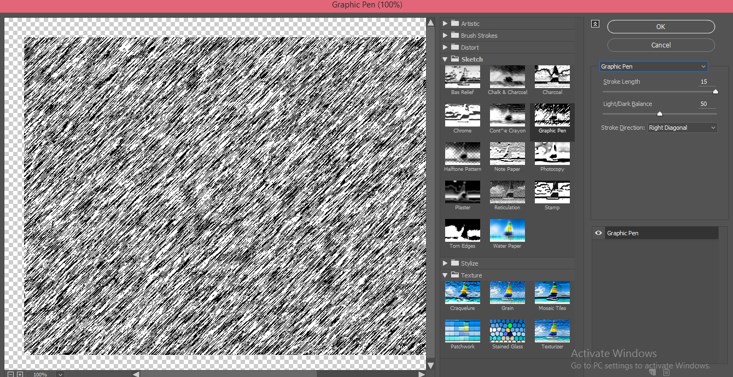Select the Grain texture thumbnail
This screenshot has height=377, width=733.
507,292
